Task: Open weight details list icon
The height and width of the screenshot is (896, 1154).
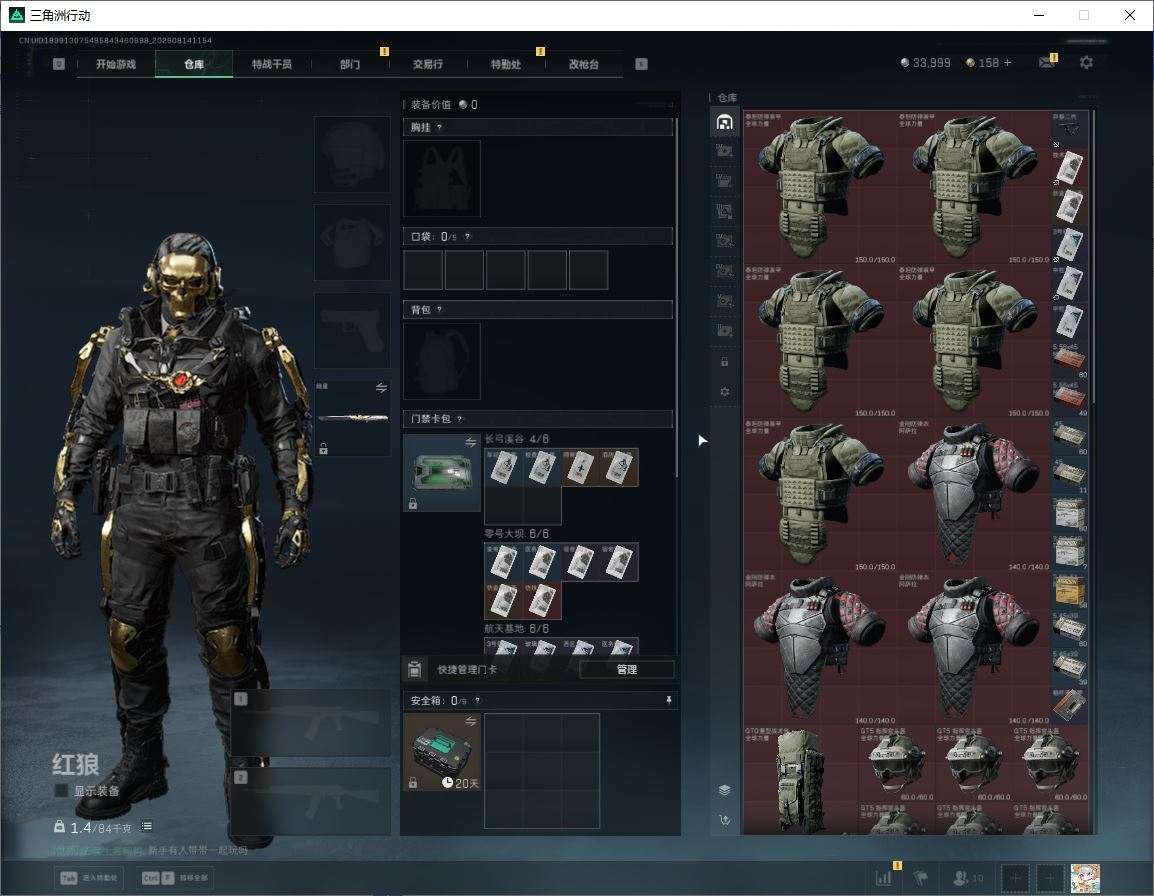Action: 146,826
